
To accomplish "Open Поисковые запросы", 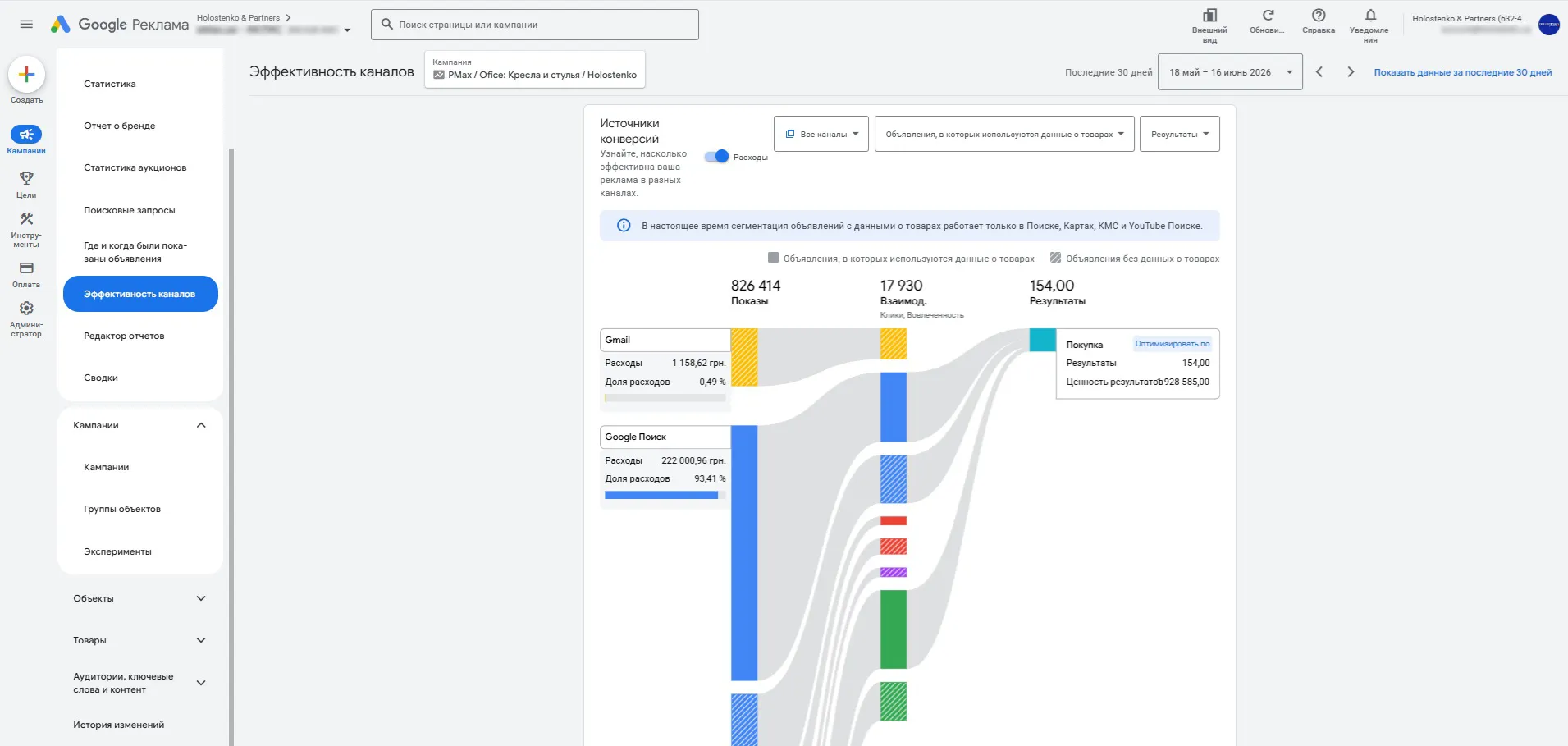I will (x=130, y=210).
